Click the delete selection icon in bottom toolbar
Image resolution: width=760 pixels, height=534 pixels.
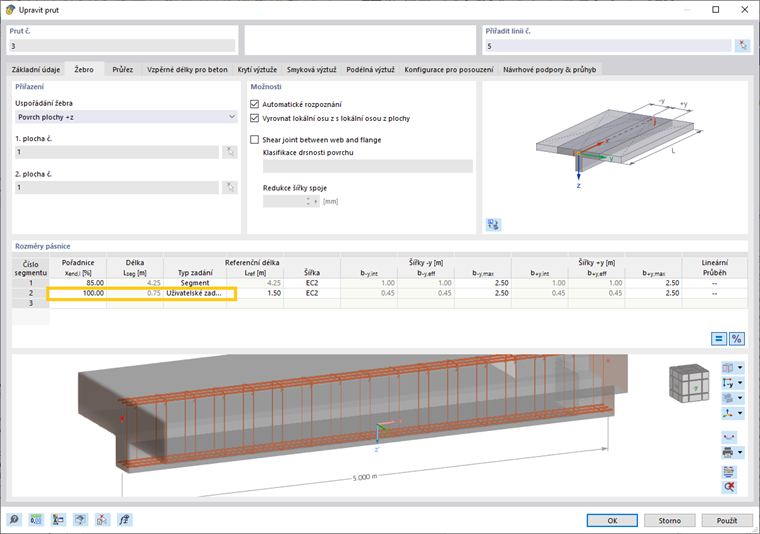[x=102, y=520]
